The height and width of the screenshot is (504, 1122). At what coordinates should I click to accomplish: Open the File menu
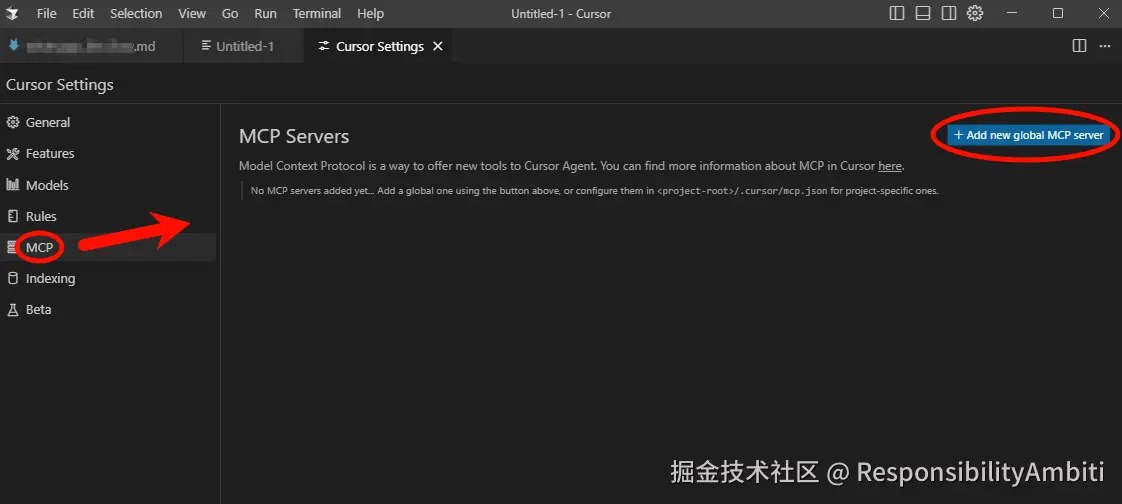[x=46, y=13]
